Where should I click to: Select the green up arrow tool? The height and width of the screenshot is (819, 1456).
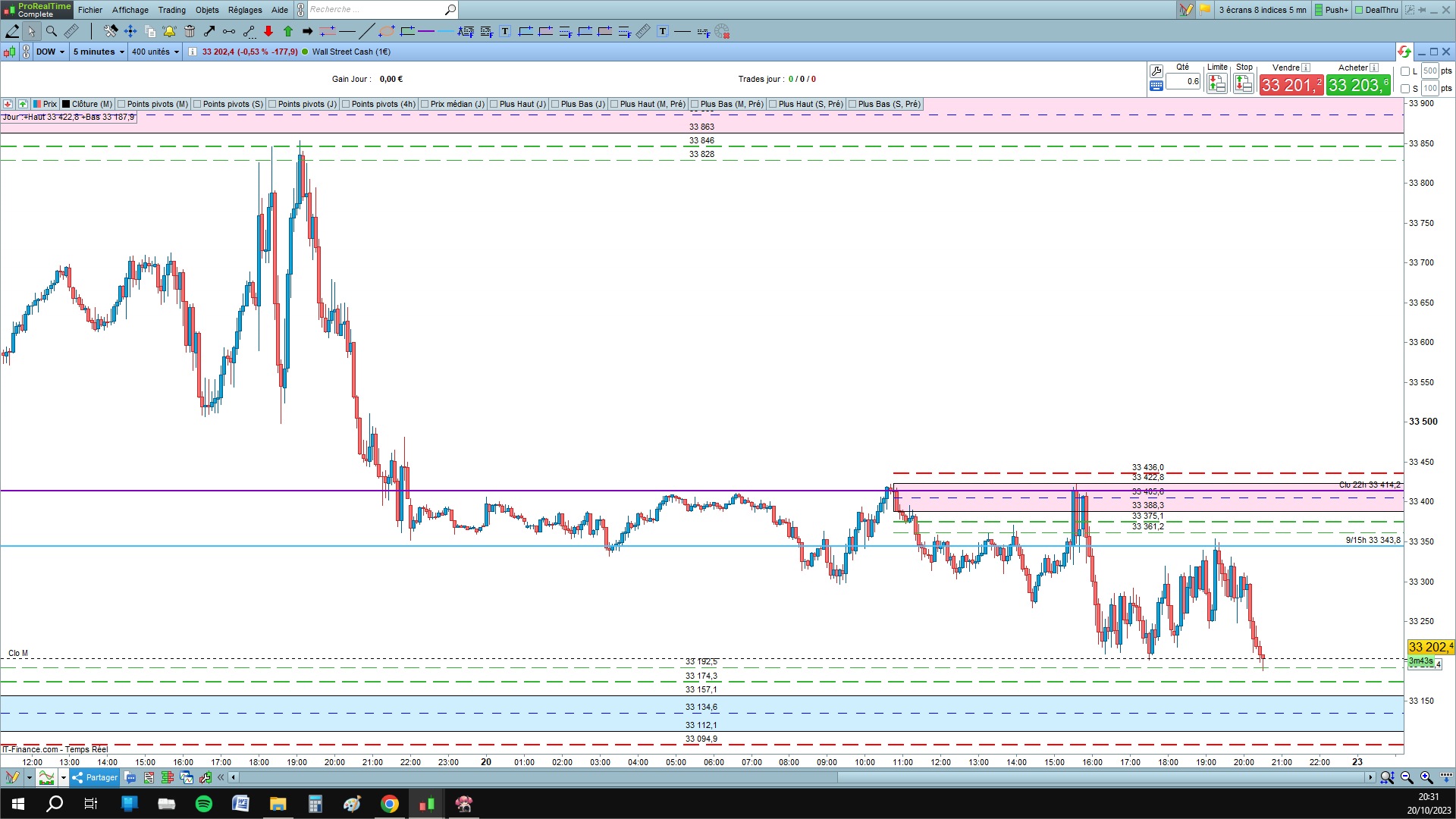tap(288, 31)
